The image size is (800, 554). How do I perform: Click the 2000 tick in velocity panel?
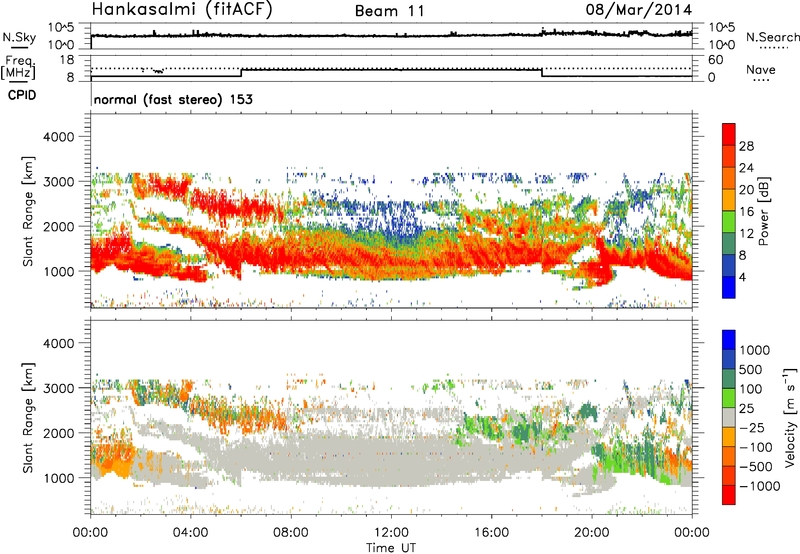58,433
